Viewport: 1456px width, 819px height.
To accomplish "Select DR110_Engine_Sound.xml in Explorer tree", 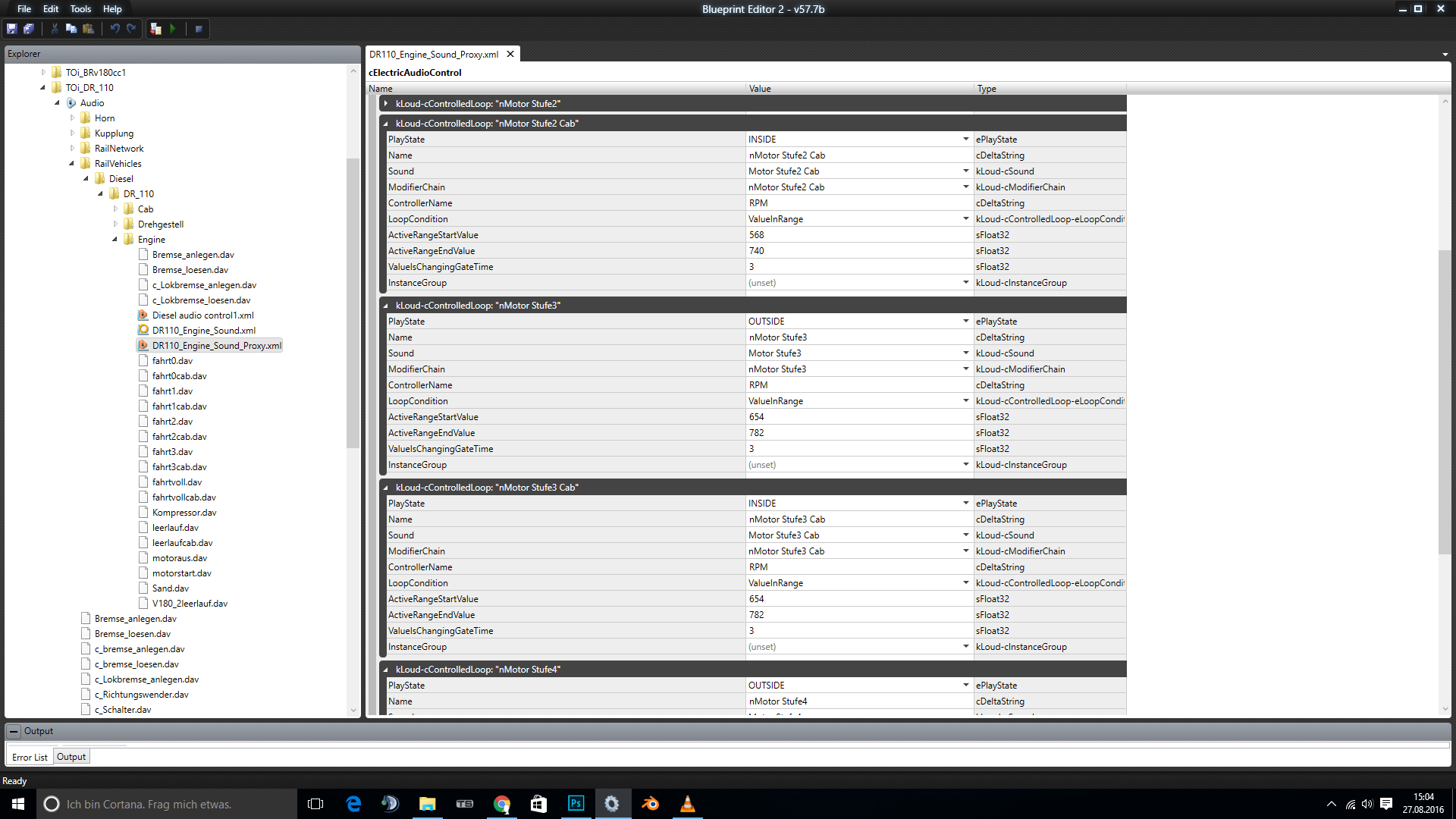I will click(203, 331).
